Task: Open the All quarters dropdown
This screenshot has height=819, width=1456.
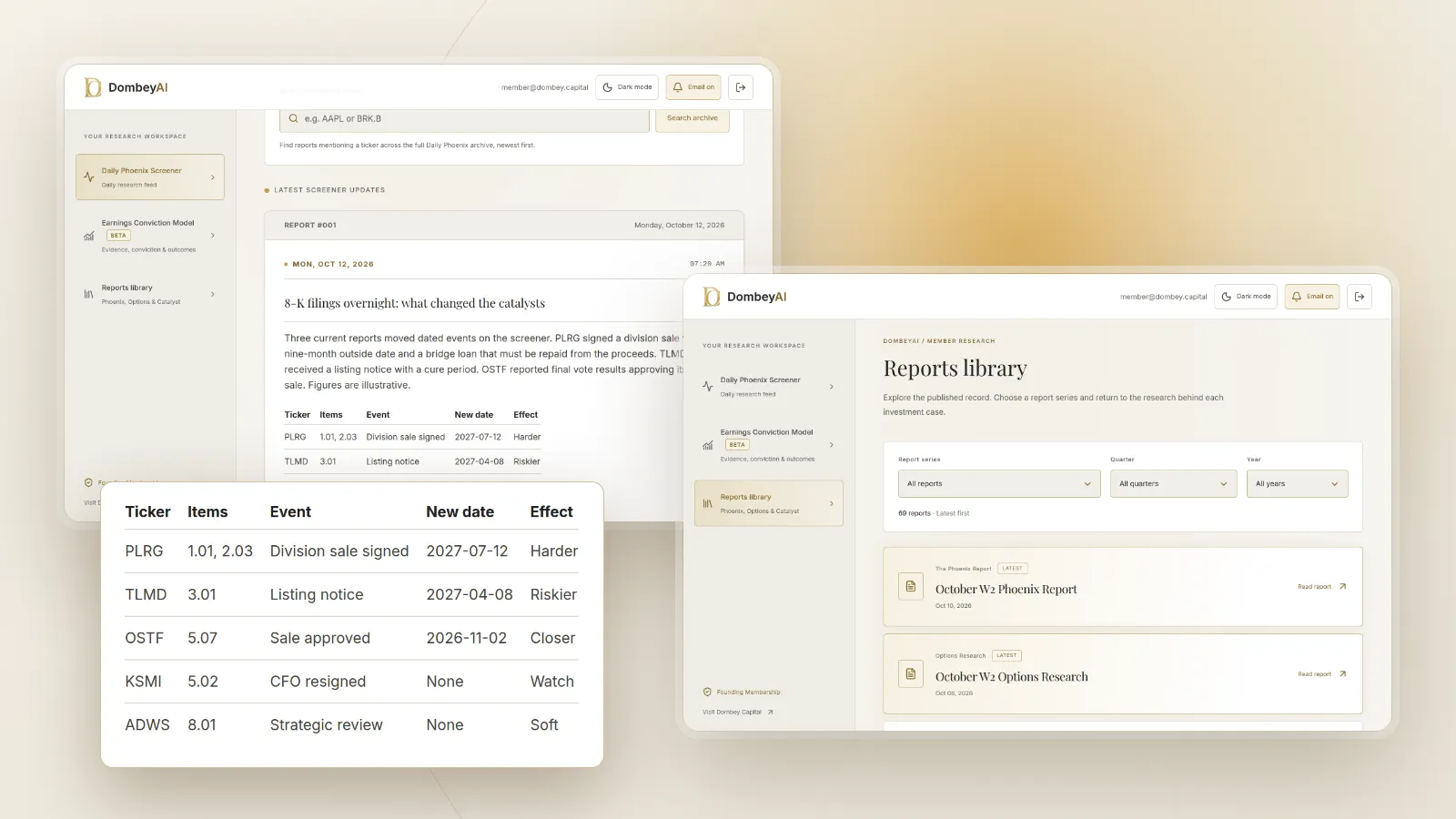Action: (1174, 484)
